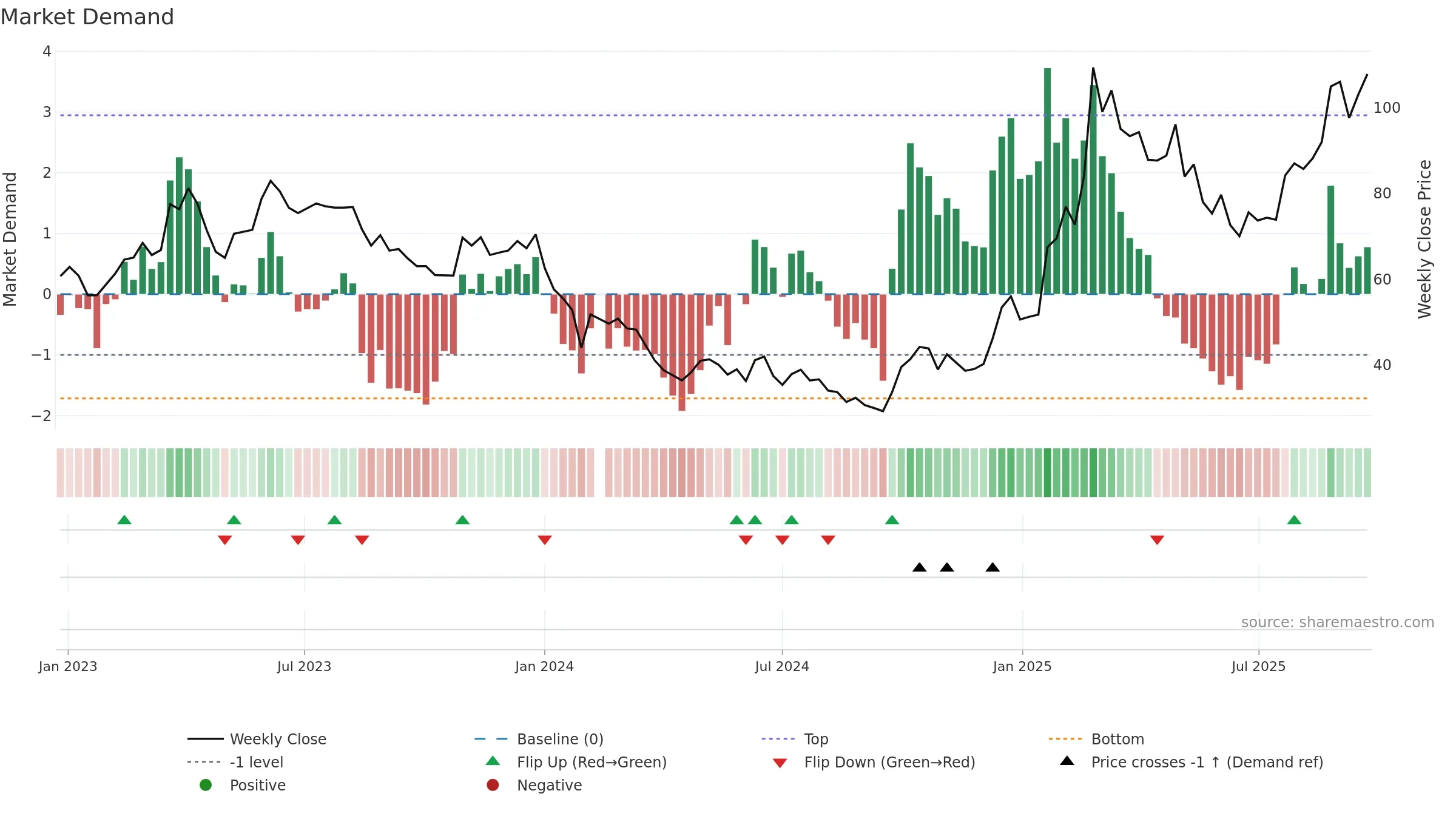Click the 40 price axis tick label
Image resolution: width=1456 pixels, height=819 pixels.
(x=1383, y=365)
